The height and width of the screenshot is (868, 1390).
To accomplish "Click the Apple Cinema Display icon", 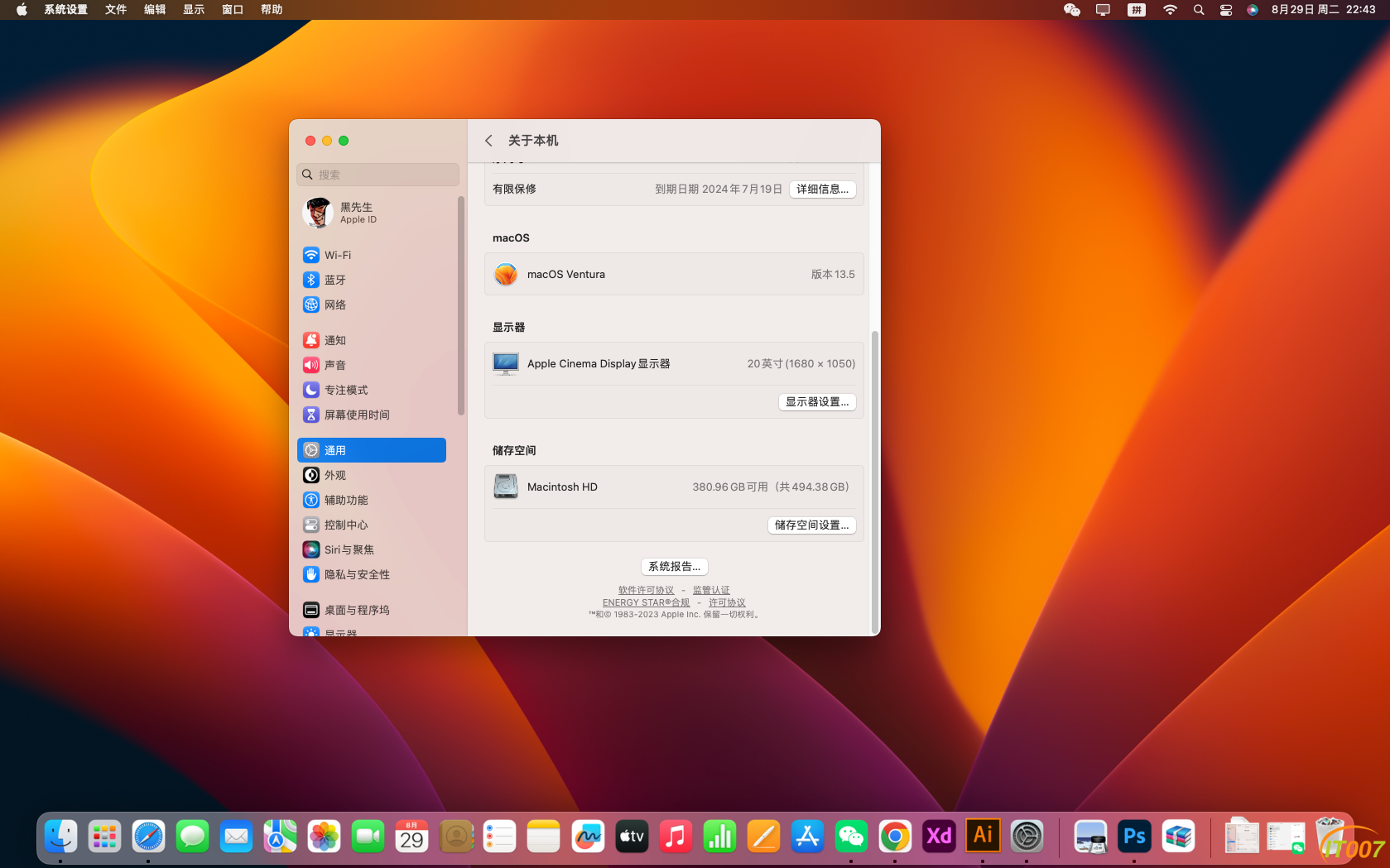I will coord(506,363).
